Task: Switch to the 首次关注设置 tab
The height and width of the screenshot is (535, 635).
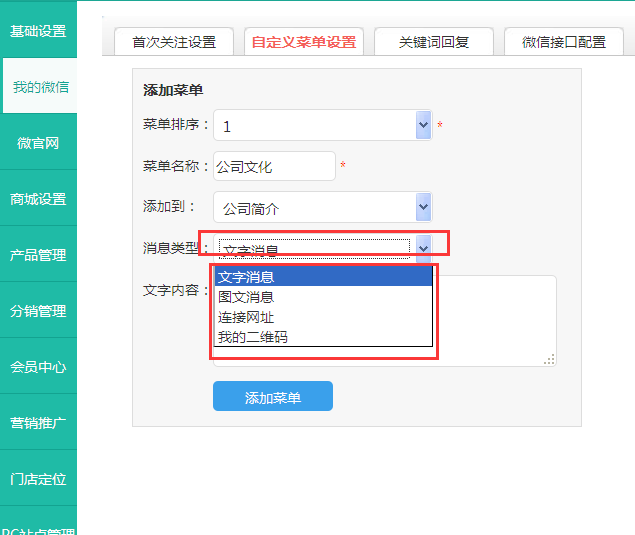Action: [x=173, y=42]
